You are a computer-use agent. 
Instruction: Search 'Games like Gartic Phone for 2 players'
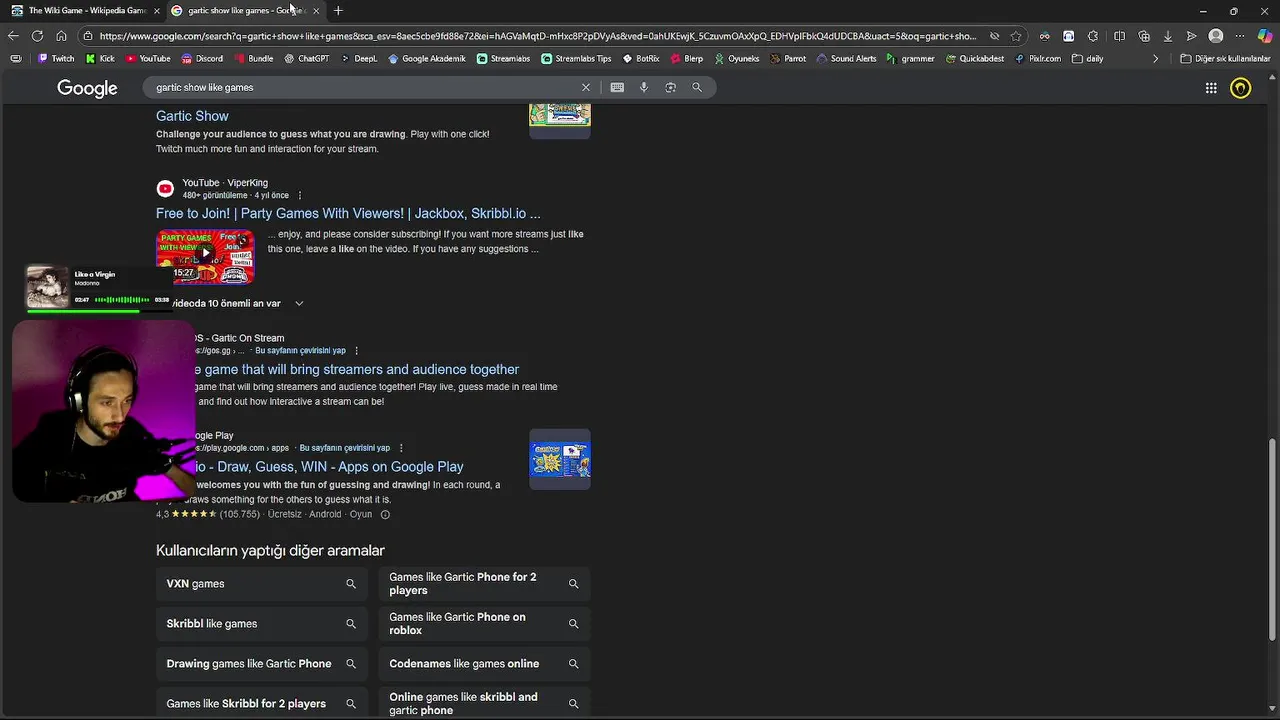tap(484, 584)
